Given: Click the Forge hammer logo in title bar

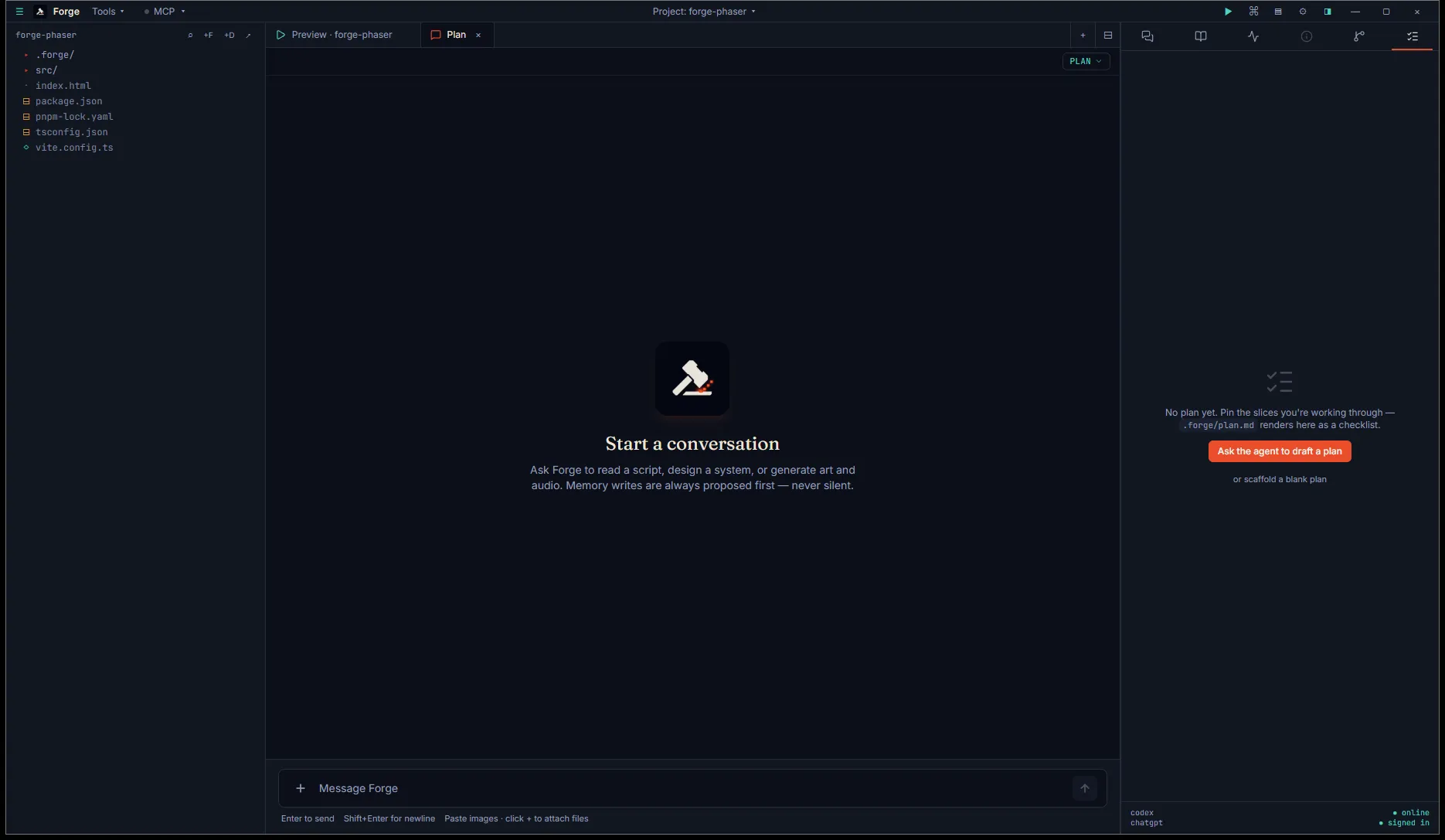Looking at the screenshot, I should pyautogui.click(x=40, y=12).
